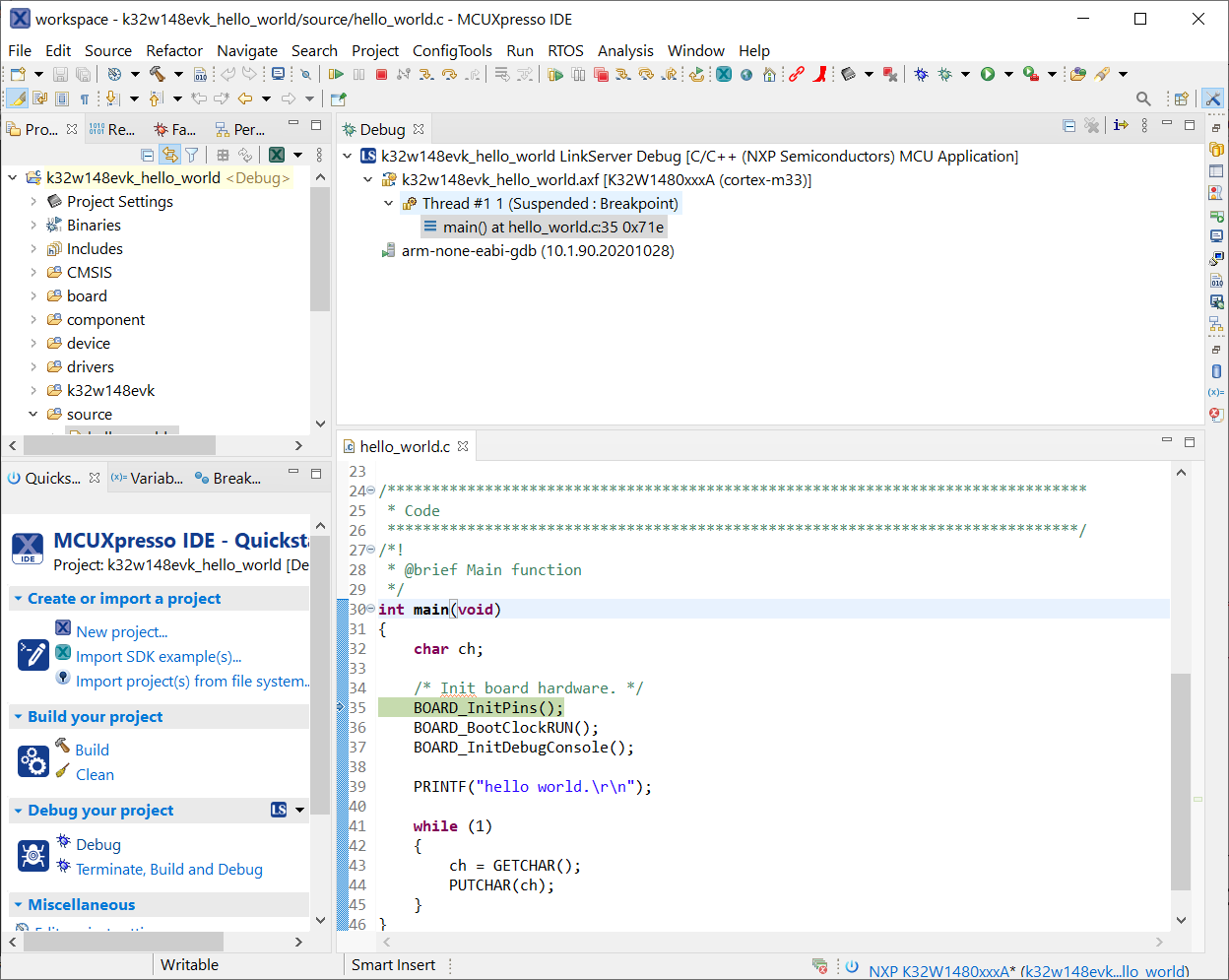Image resolution: width=1229 pixels, height=980 pixels.
Task: Switch to the Registers tab
Action: (112, 129)
